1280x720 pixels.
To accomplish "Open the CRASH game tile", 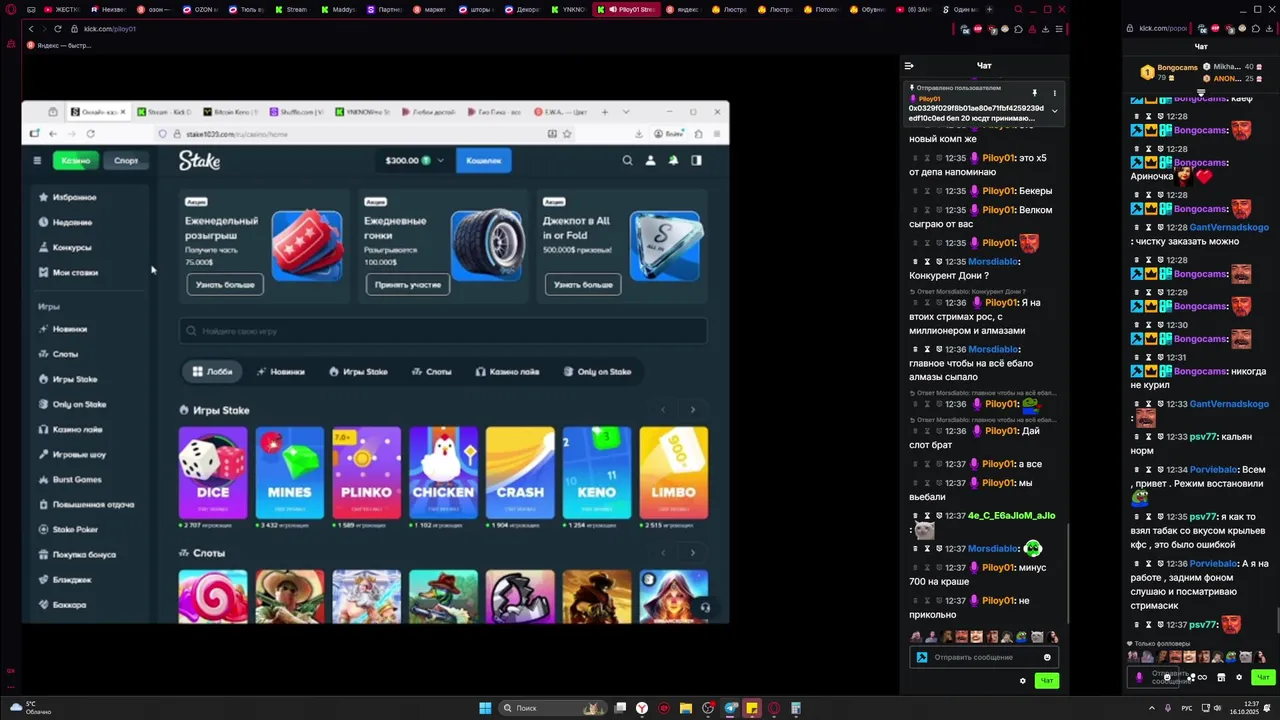I will pyautogui.click(x=520, y=473).
